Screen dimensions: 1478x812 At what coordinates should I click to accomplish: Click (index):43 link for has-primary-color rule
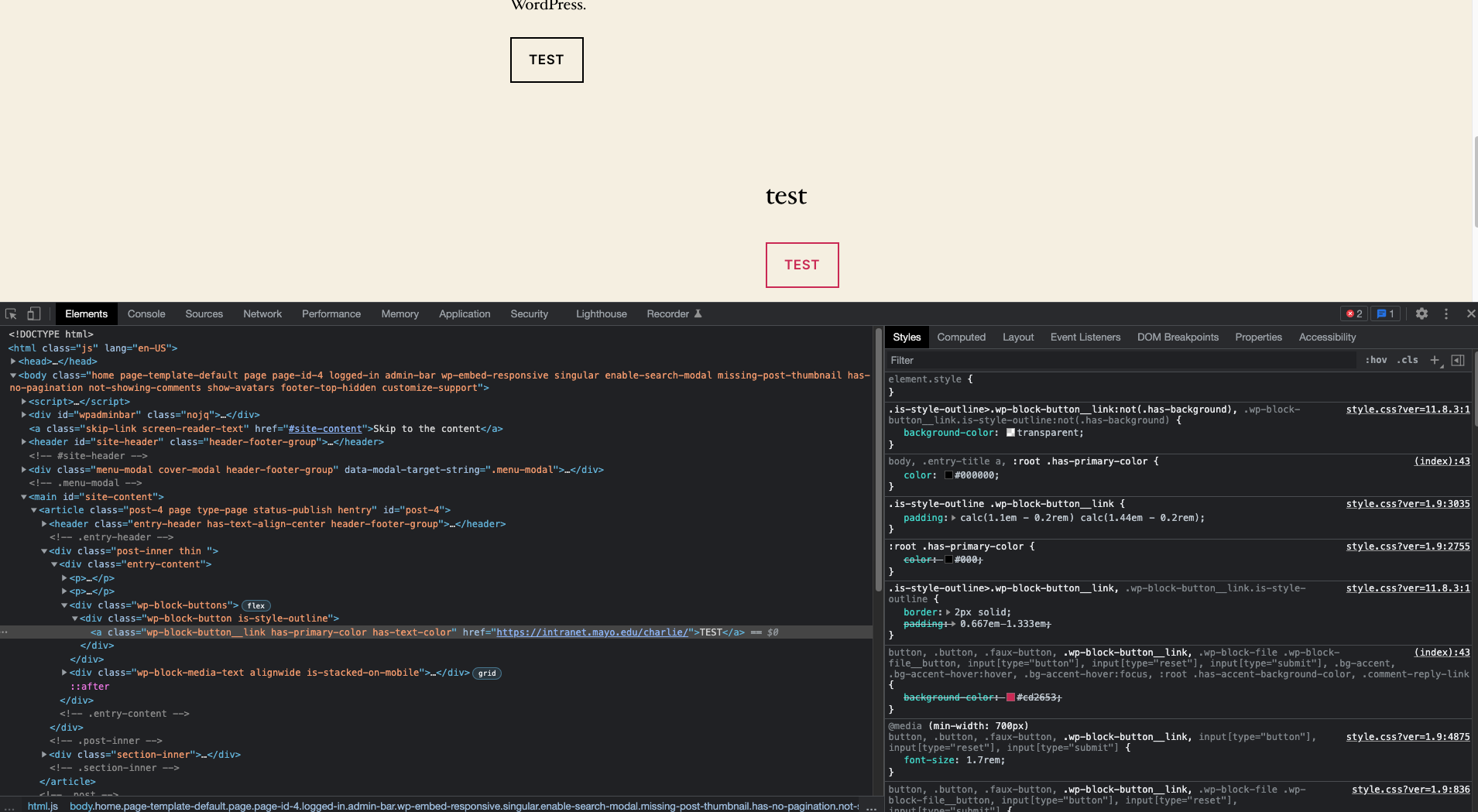pyautogui.click(x=1442, y=461)
